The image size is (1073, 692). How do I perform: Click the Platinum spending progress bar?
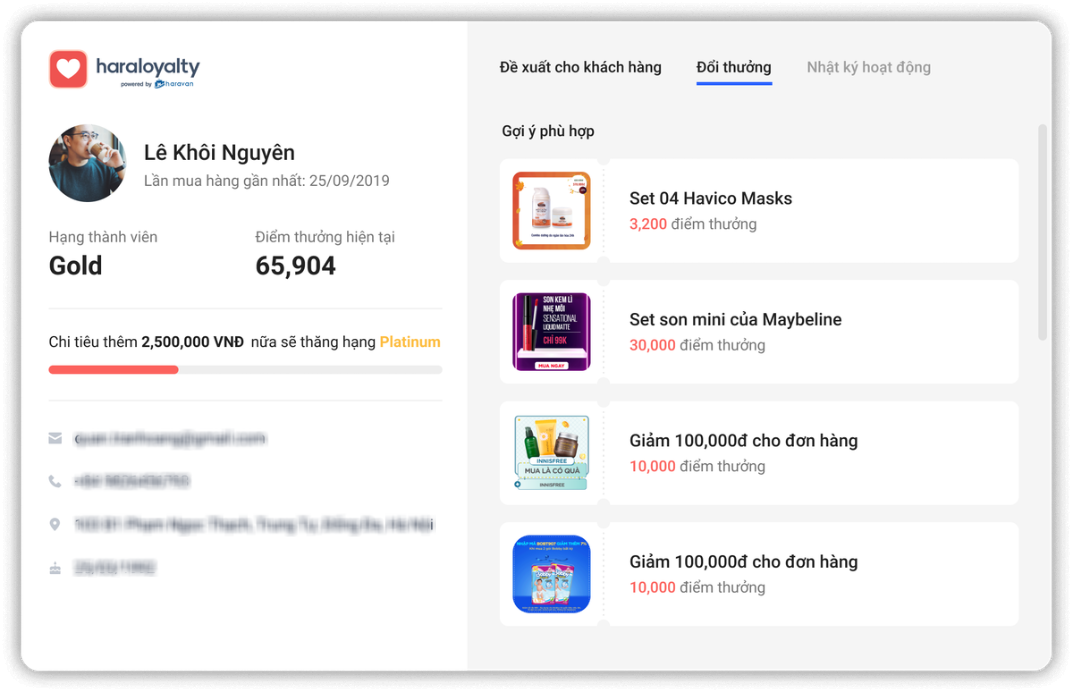(x=245, y=370)
